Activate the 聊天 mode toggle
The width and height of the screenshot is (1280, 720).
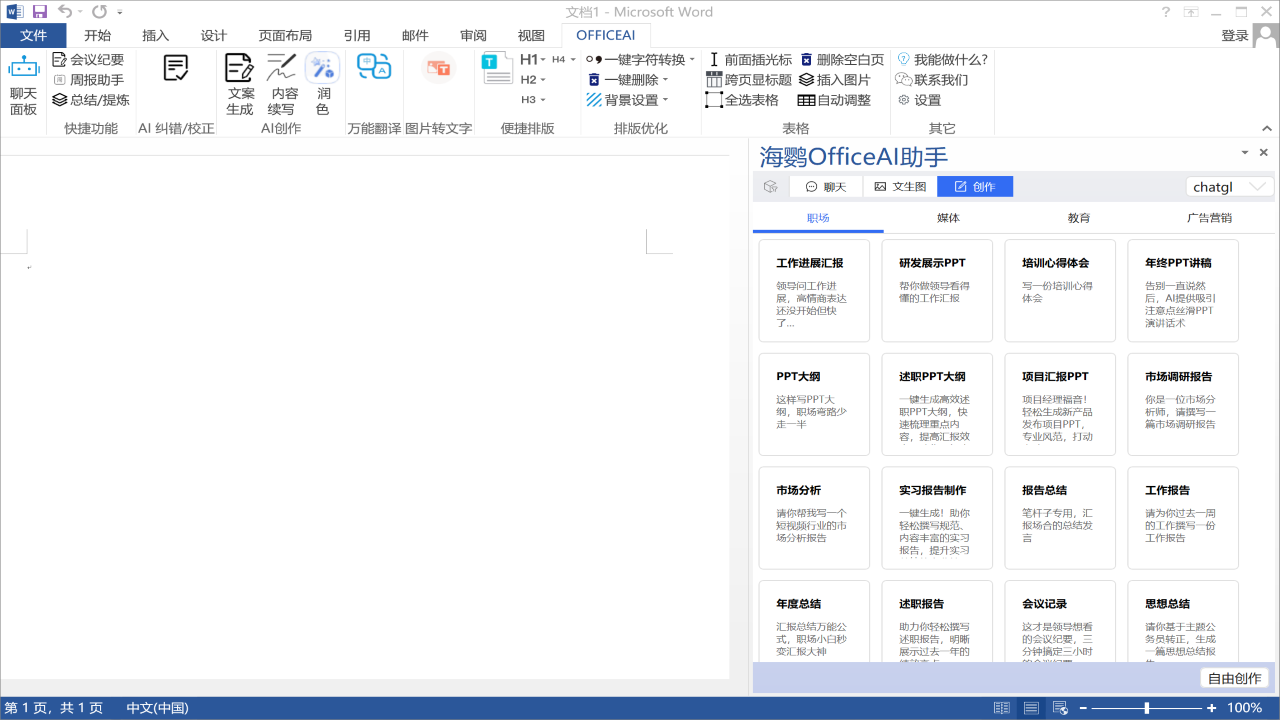826,186
